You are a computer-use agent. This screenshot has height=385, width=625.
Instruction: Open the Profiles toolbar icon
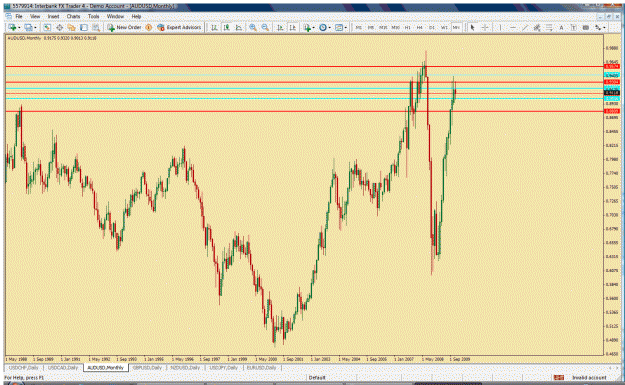point(28,28)
